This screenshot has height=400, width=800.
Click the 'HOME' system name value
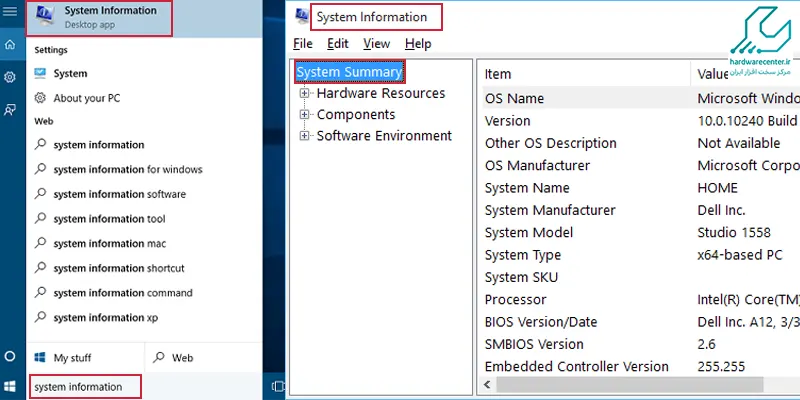click(717, 188)
